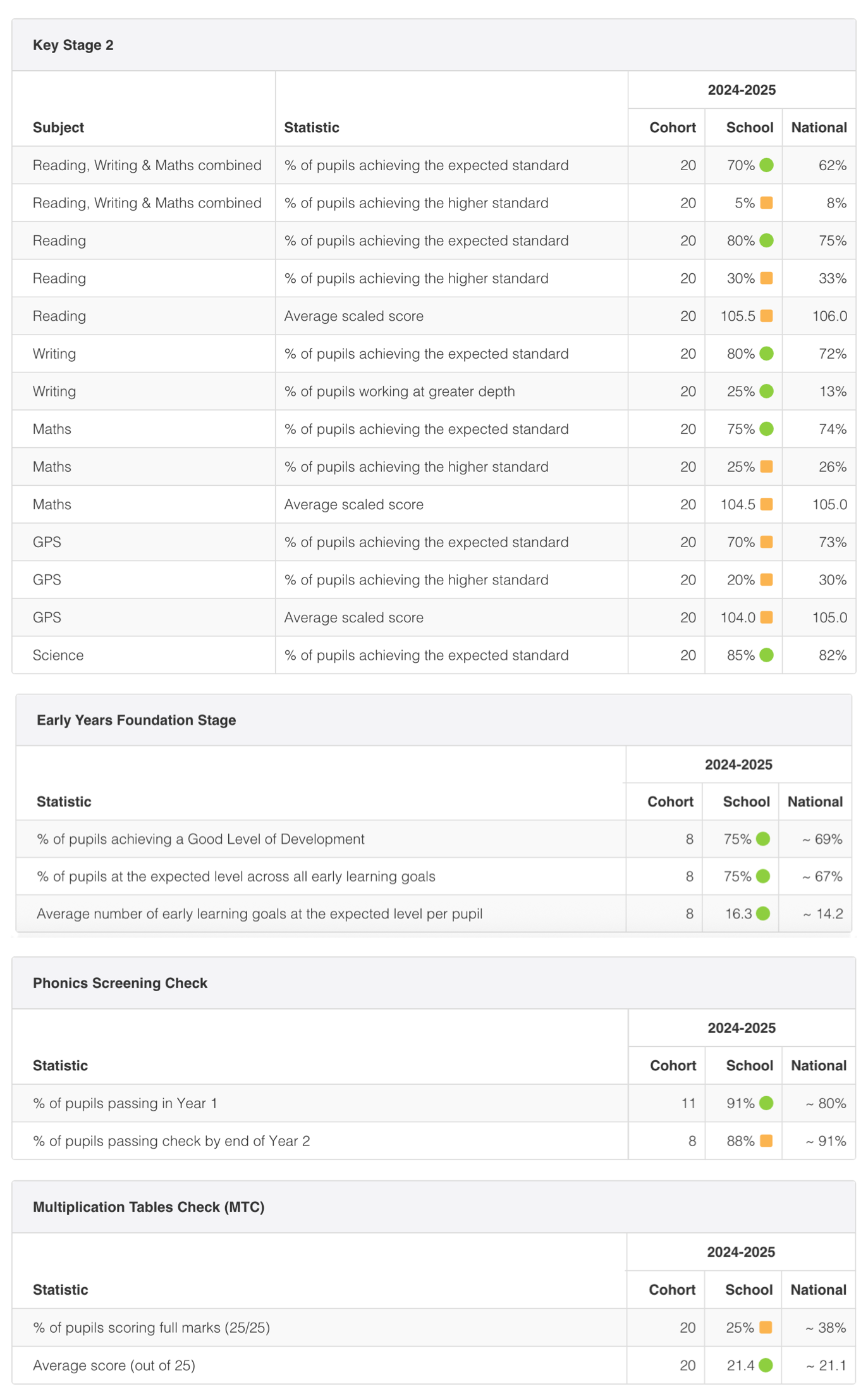
Task: Select the Key Stage 2 section header
Action: coord(434,45)
